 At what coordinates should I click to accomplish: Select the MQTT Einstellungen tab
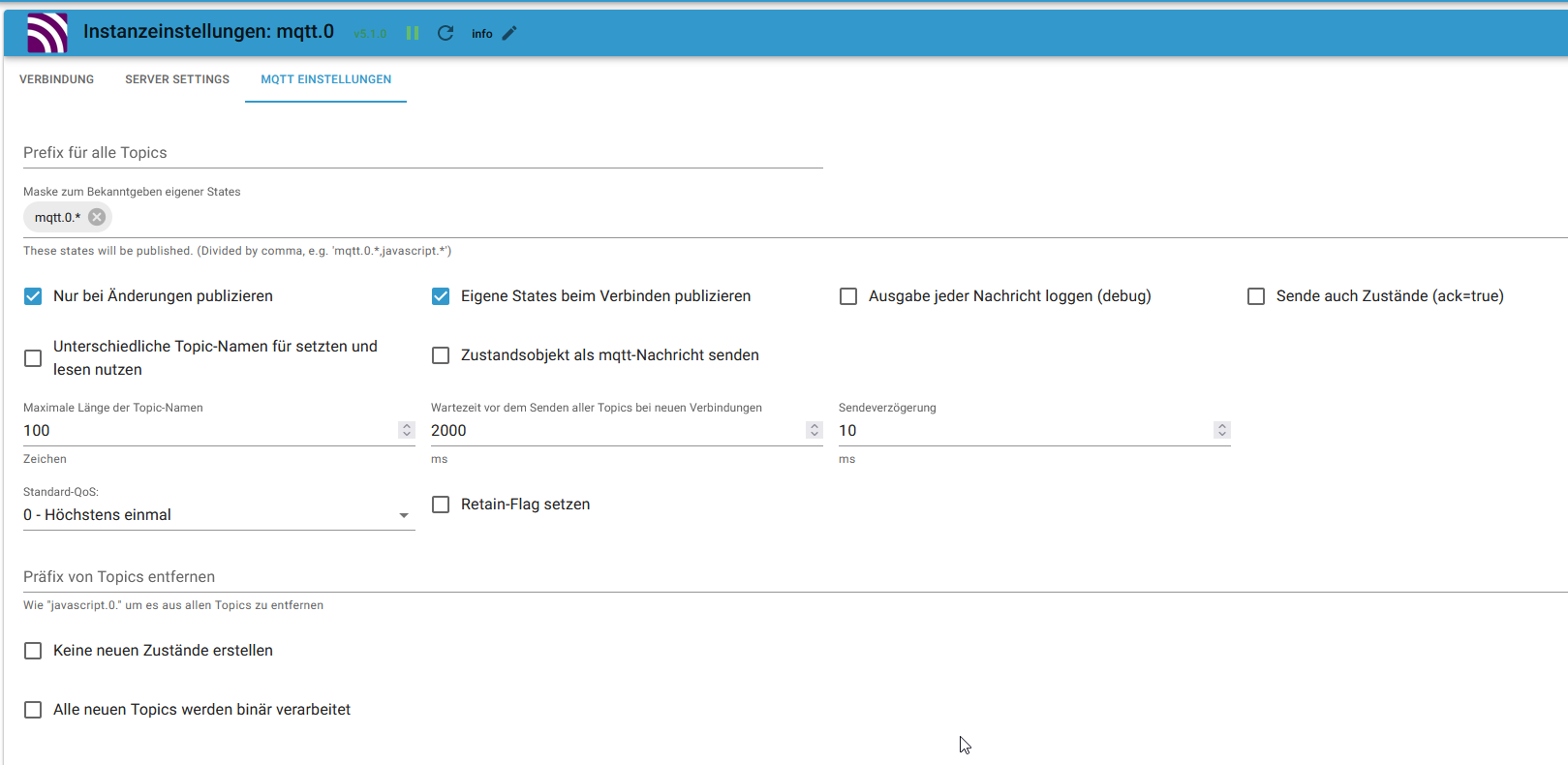pyautogui.click(x=325, y=79)
